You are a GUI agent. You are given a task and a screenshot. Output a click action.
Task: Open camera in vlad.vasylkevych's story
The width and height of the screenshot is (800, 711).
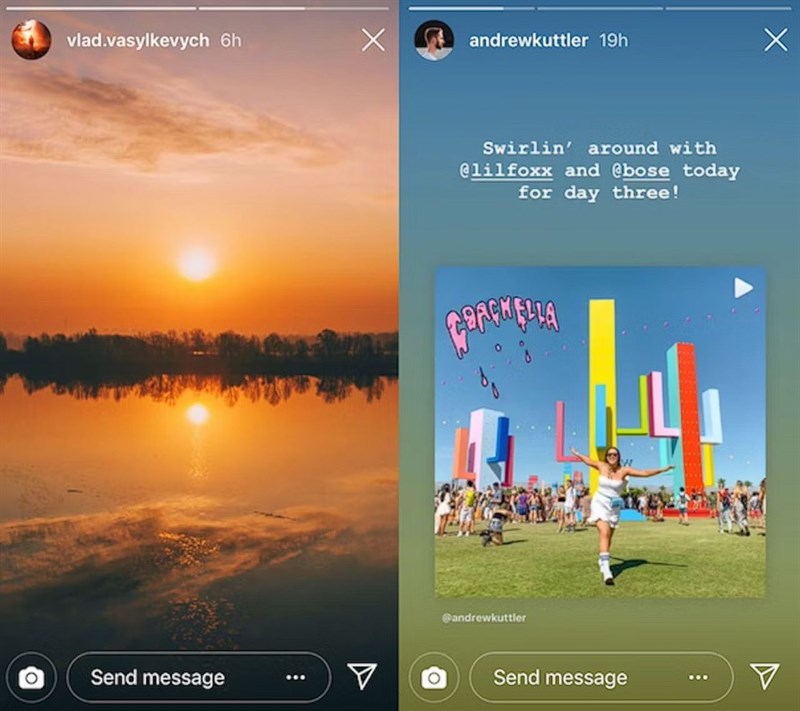31,678
